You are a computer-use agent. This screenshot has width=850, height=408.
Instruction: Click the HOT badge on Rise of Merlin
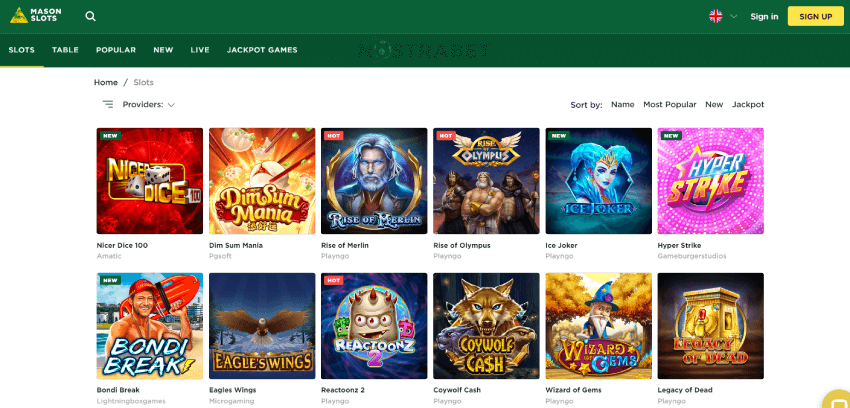333,135
